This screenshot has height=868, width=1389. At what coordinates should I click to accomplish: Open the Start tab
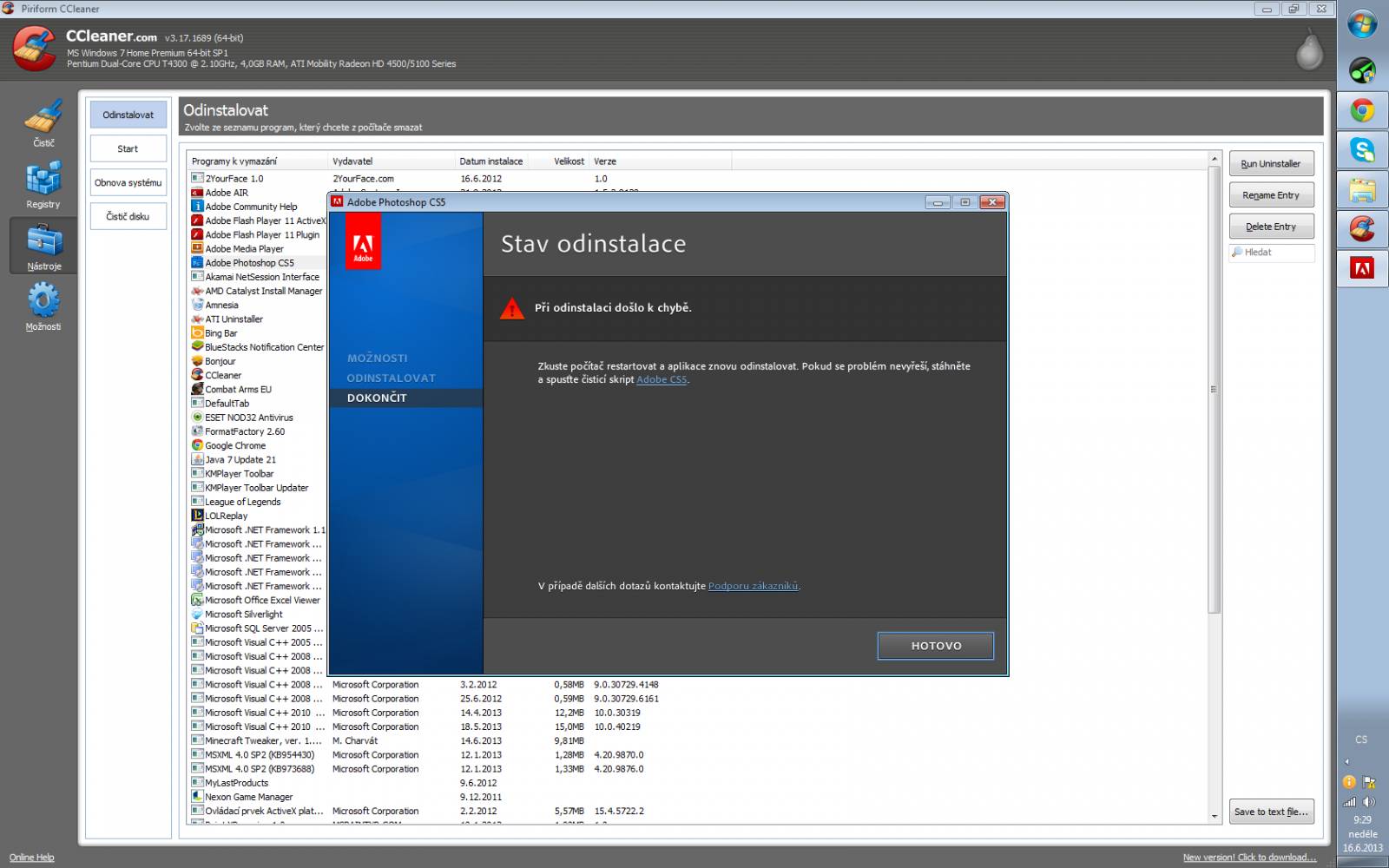tap(128, 148)
